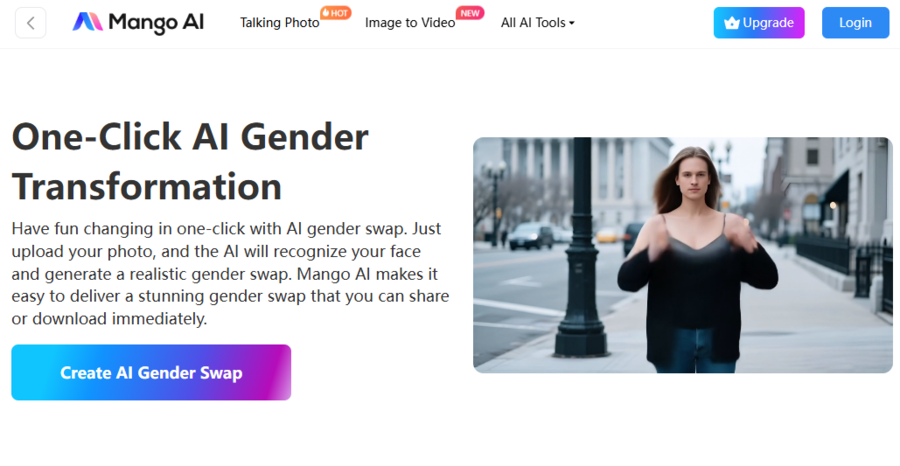Click the caret arrow beside All AI Tools
The image size is (900, 466).
pyautogui.click(x=572, y=24)
